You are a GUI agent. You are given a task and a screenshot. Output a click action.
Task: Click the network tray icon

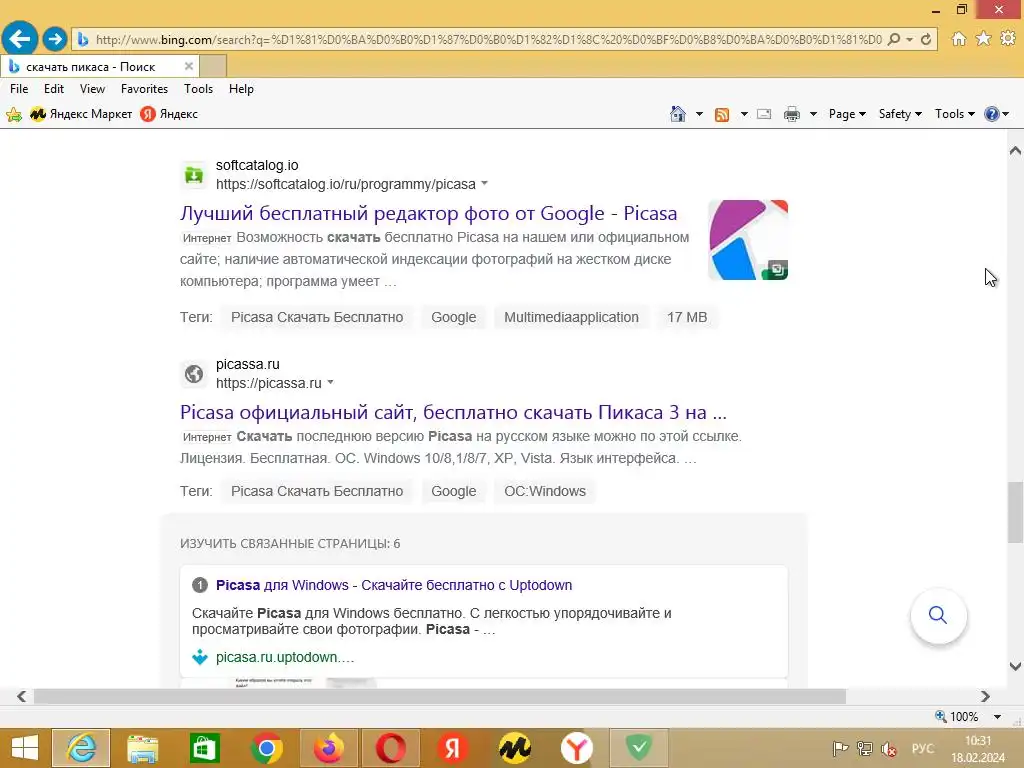pos(865,748)
